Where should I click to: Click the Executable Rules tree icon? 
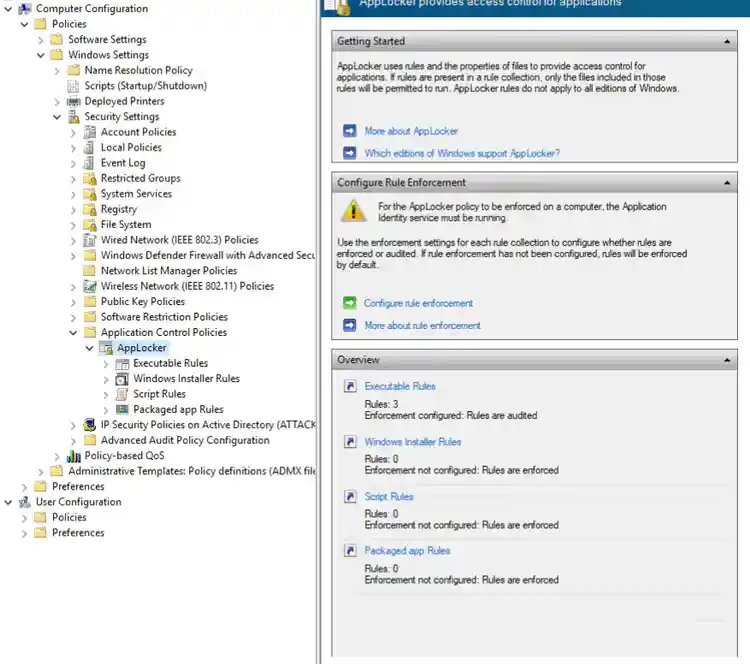(122, 364)
